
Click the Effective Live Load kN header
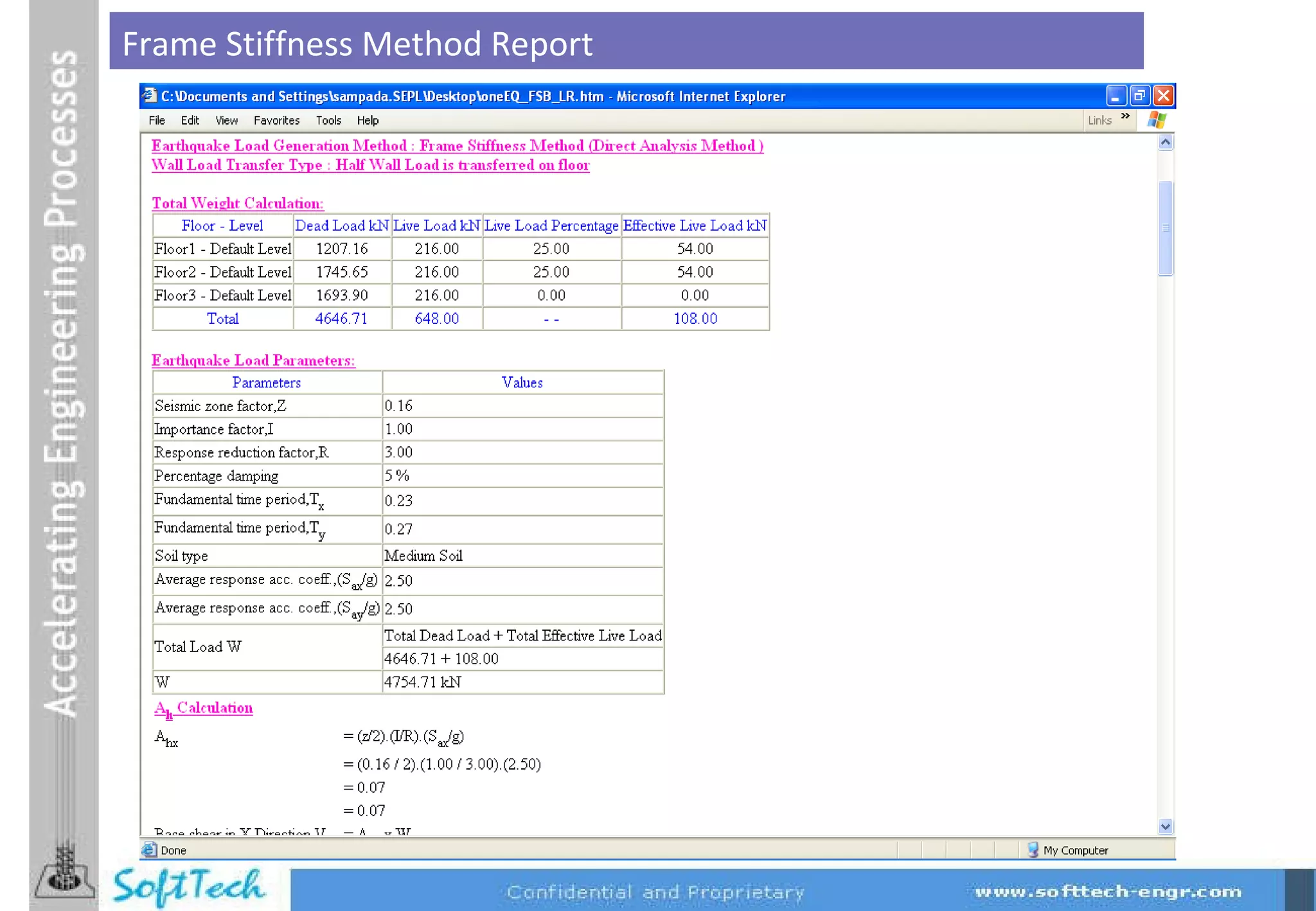tap(695, 226)
